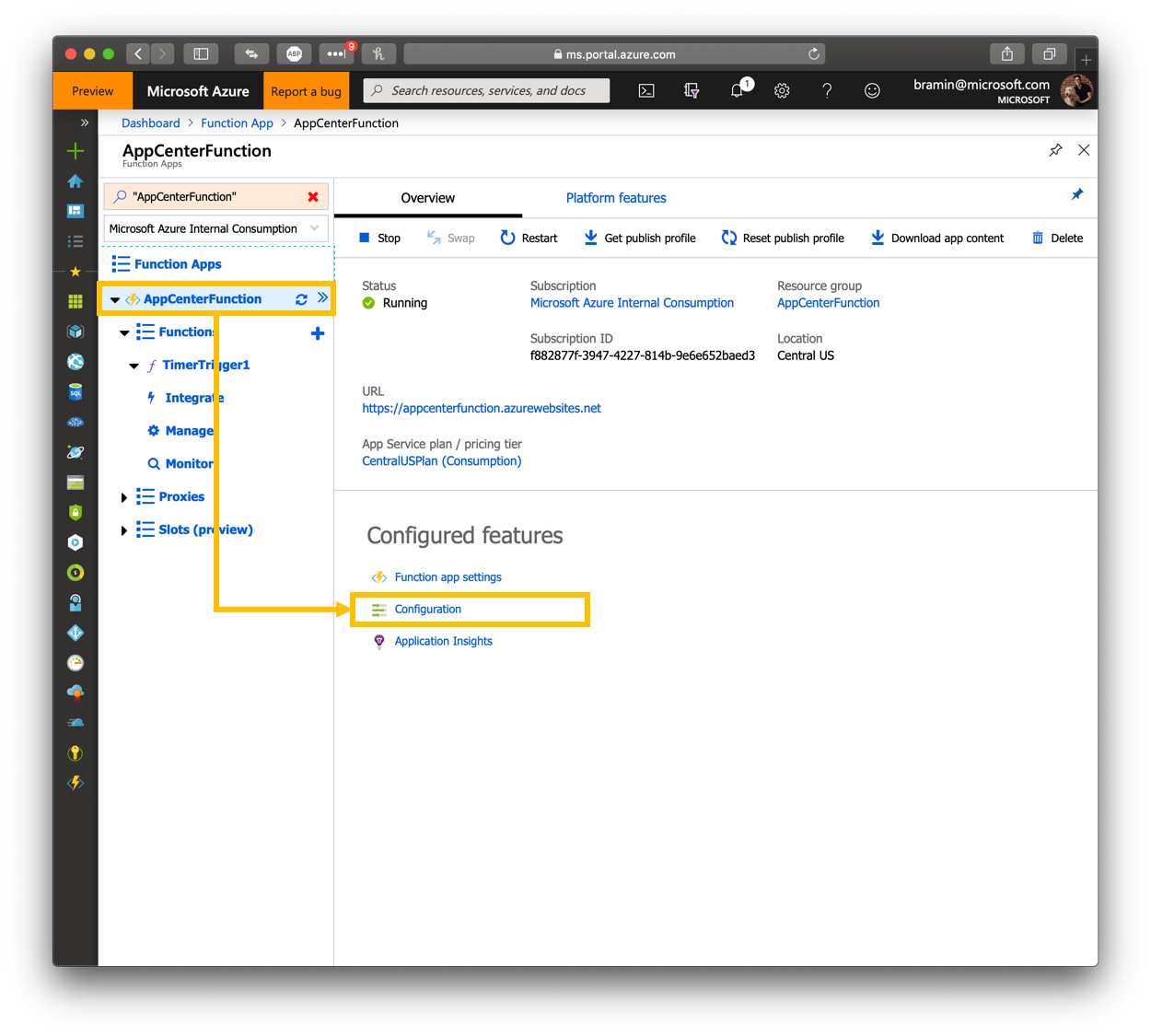Open Function Apps lightning icon in sidebar
The height and width of the screenshot is (1036, 1151).
click(76, 784)
